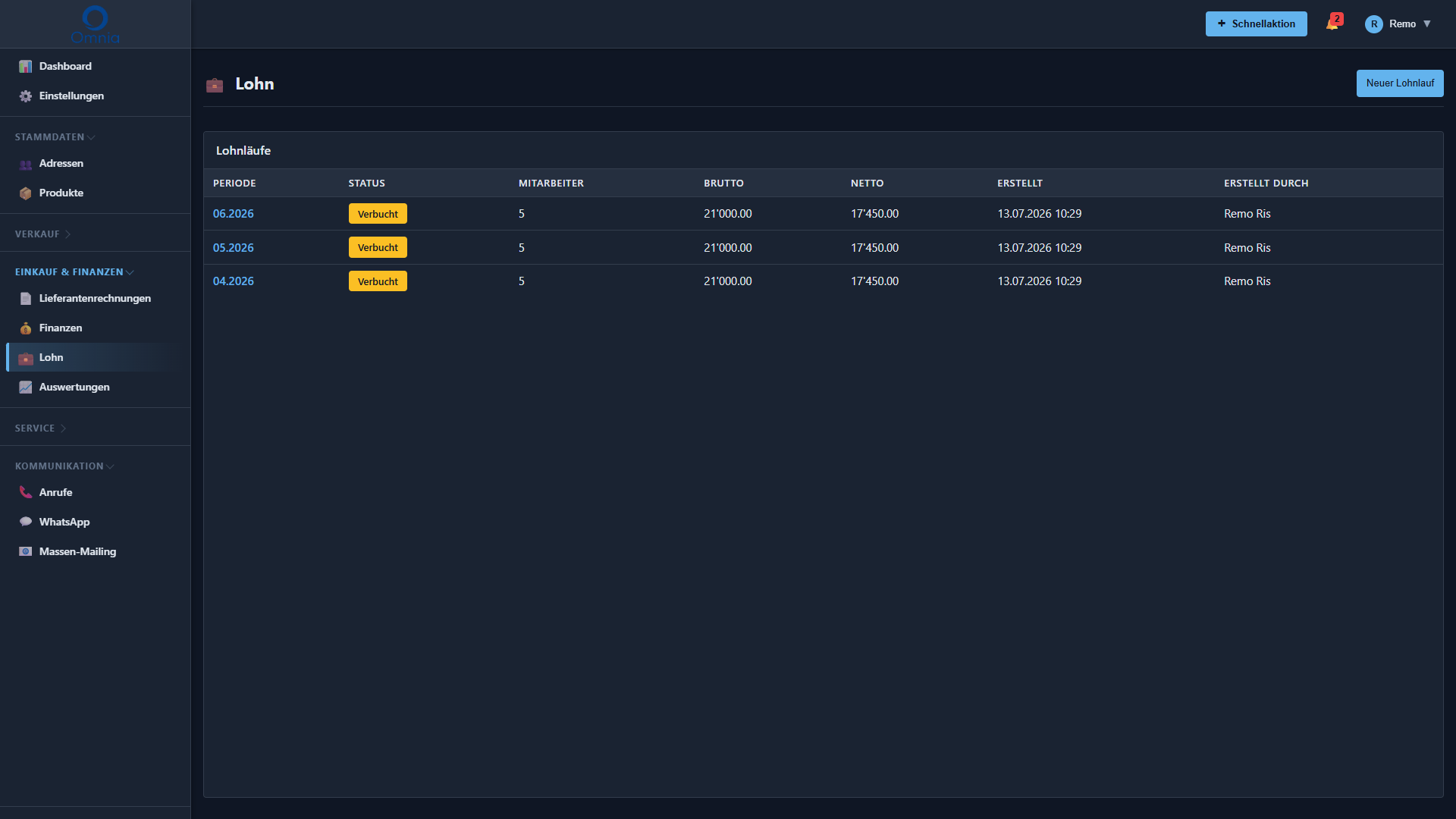Viewport: 1456px width, 819px height.
Task: Open Einstellungen gear icon
Action: click(26, 96)
